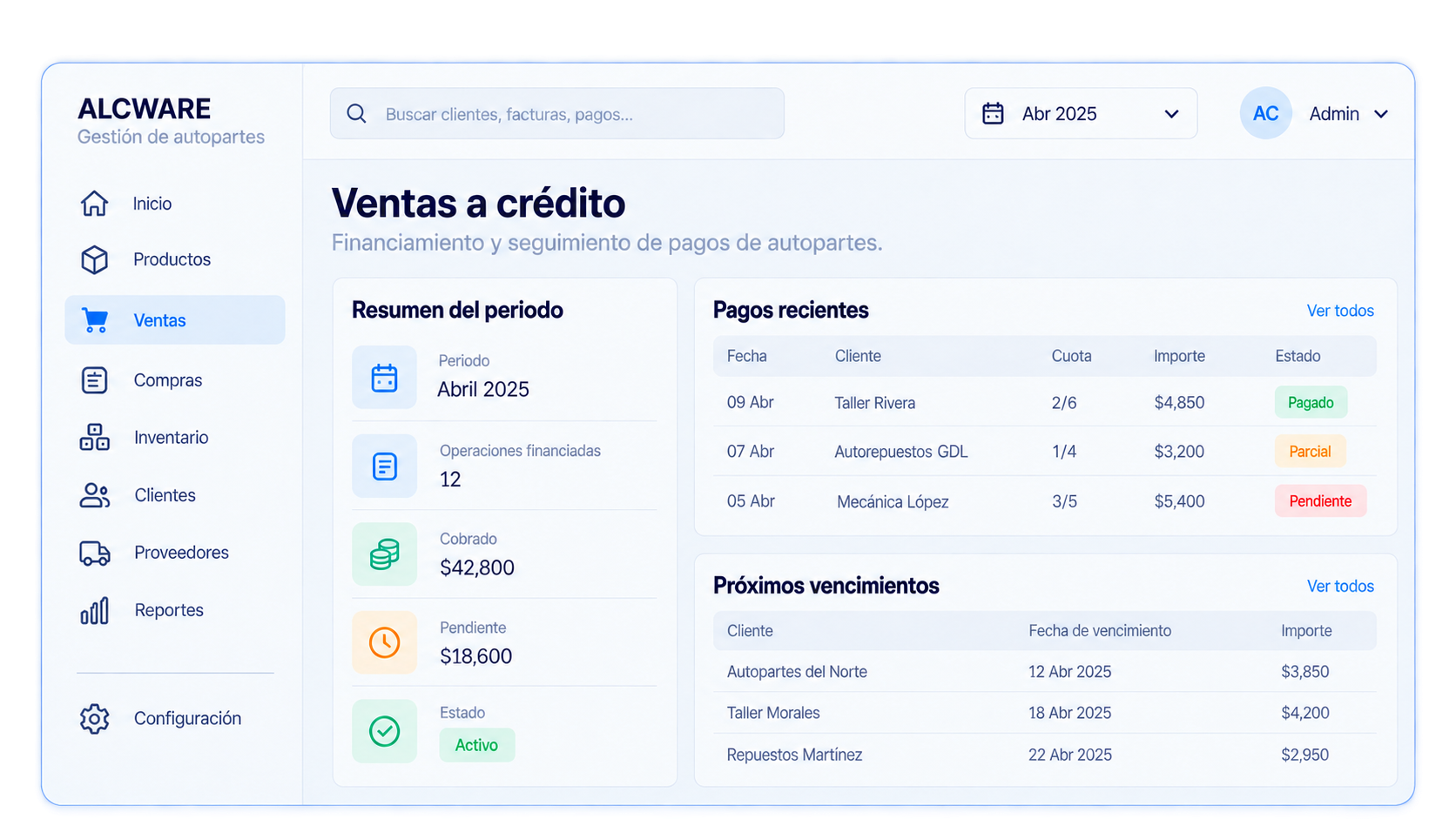Viewport: 1456px width, 819px height.
Task: Click the $2,950 amount cell
Action: coord(1304,755)
